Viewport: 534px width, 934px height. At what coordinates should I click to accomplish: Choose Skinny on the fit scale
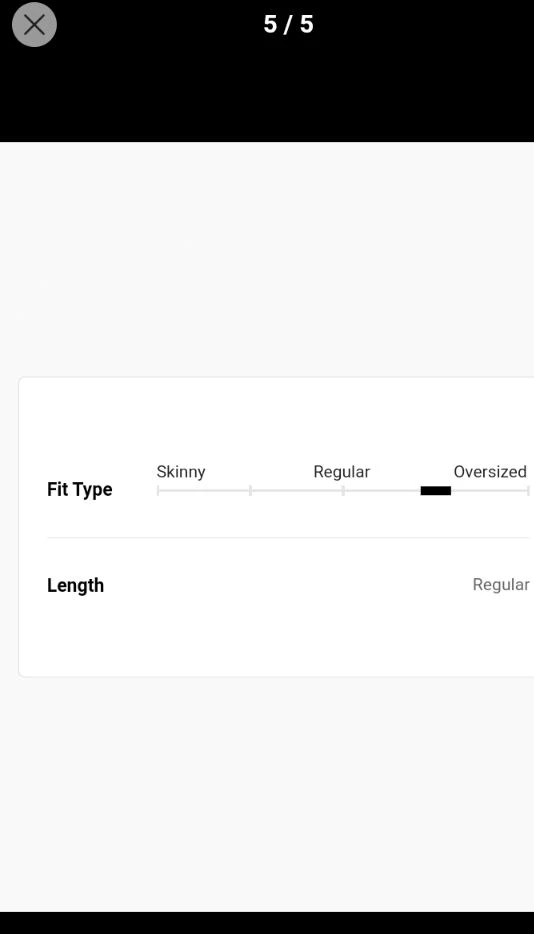(x=181, y=472)
